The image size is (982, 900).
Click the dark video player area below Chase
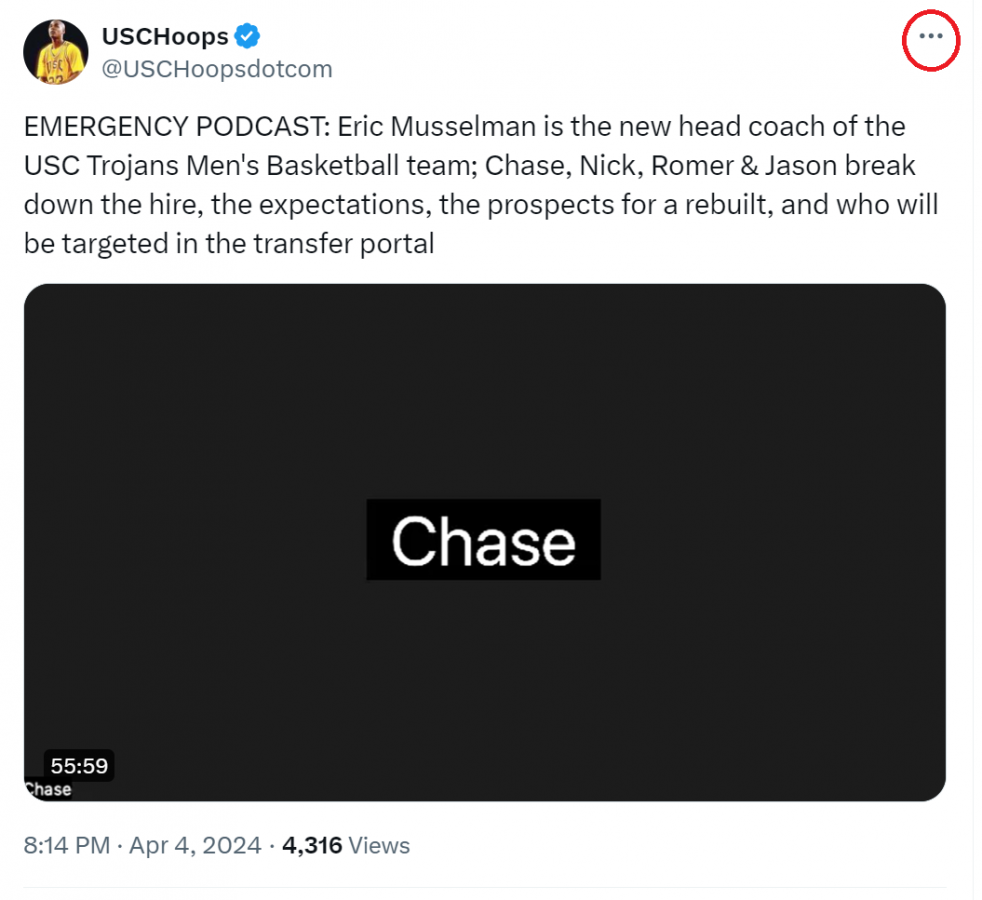[x=484, y=689]
